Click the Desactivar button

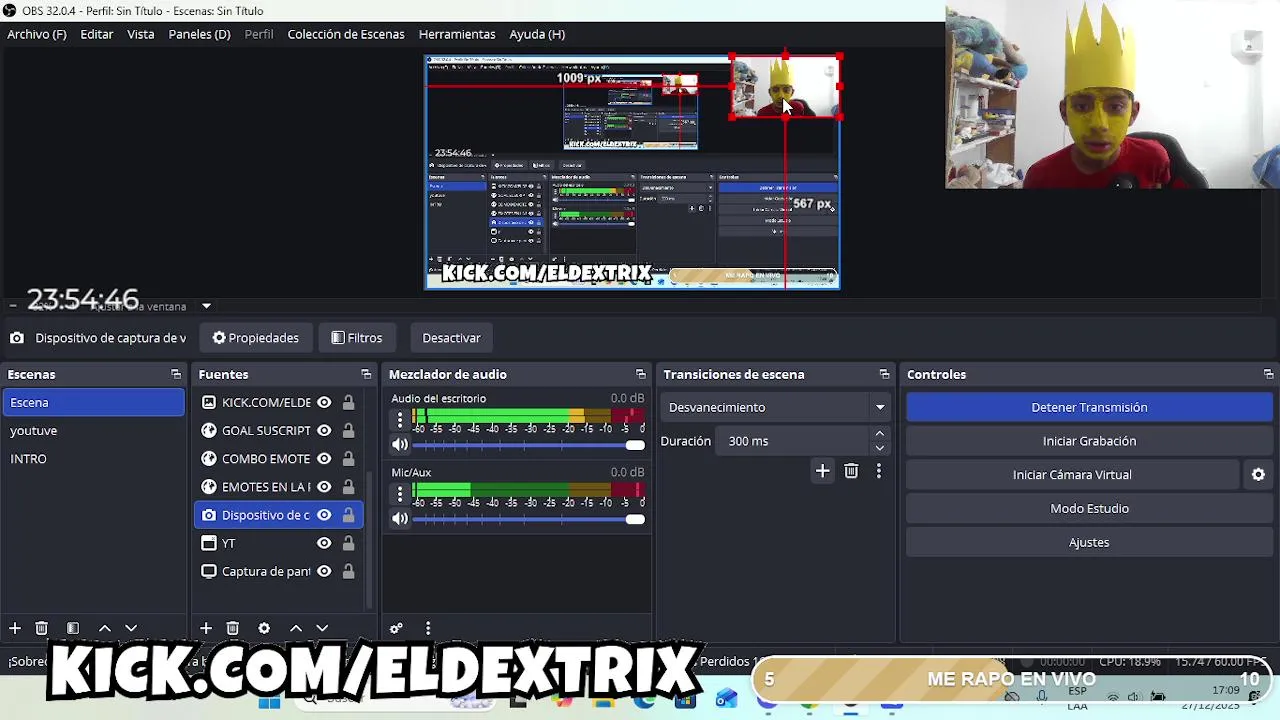(451, 338)
